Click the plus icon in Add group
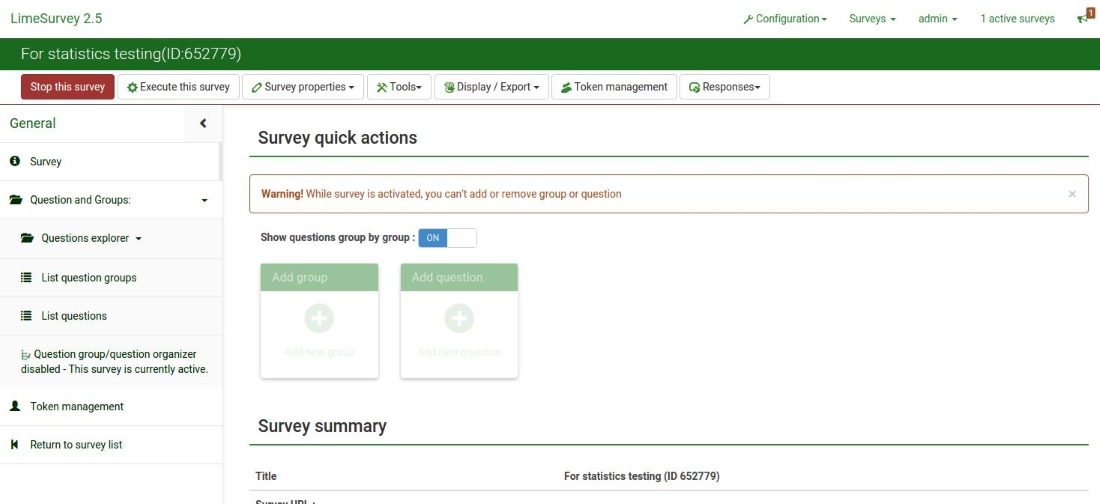Screen dimensions: 1100x504 319,319
